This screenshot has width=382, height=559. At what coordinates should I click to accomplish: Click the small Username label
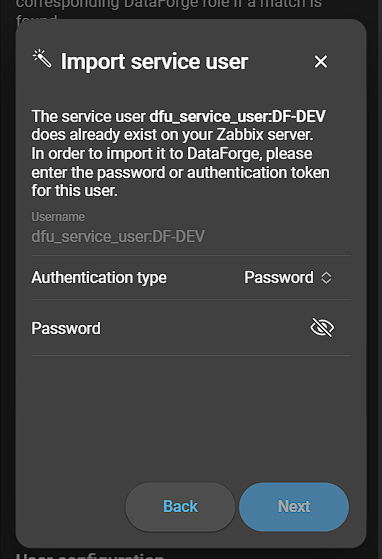point(58,217)
